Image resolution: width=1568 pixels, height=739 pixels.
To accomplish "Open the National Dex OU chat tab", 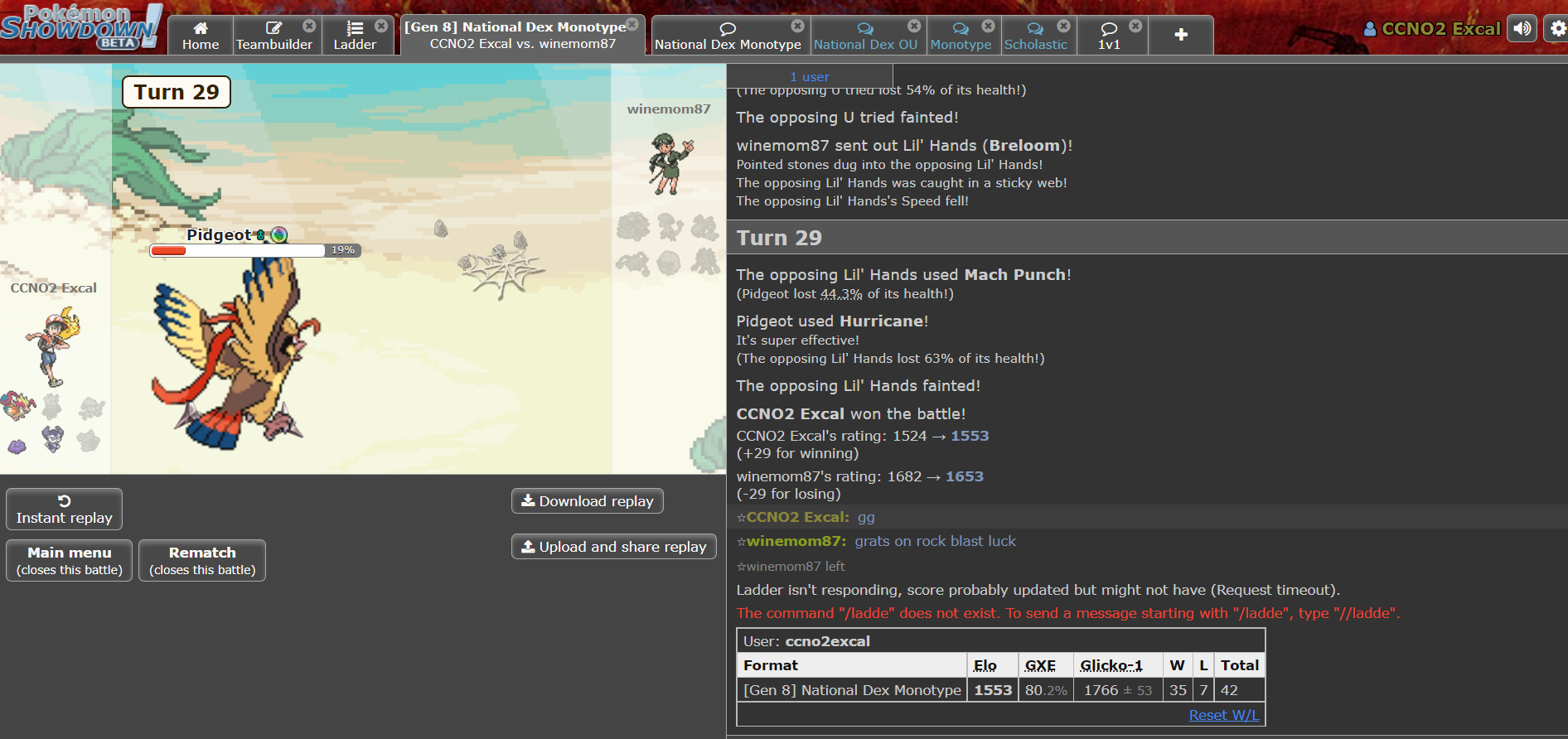I will coord(865,36).
